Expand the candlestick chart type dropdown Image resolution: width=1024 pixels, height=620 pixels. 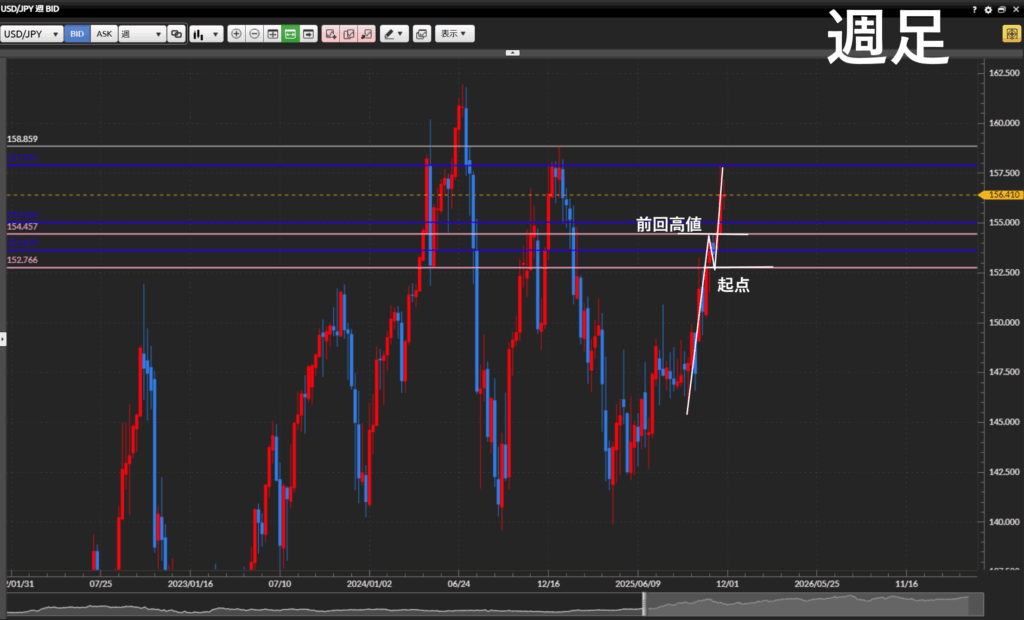point(206,34)
